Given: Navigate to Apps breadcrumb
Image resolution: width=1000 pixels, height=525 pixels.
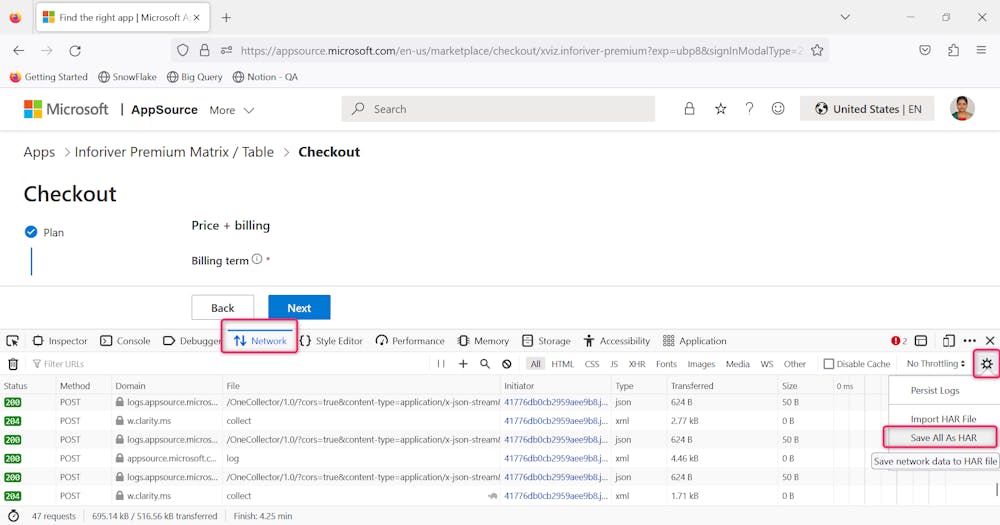Looking at the screenshot, I should (x=40, y=152).
